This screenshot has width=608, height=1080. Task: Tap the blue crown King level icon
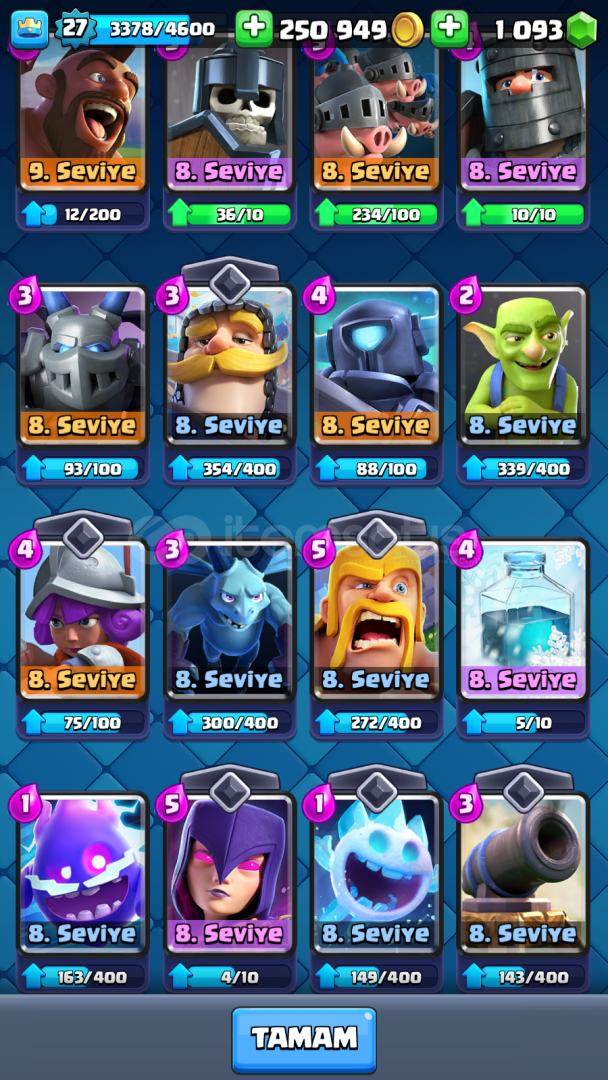pos(30,30)
